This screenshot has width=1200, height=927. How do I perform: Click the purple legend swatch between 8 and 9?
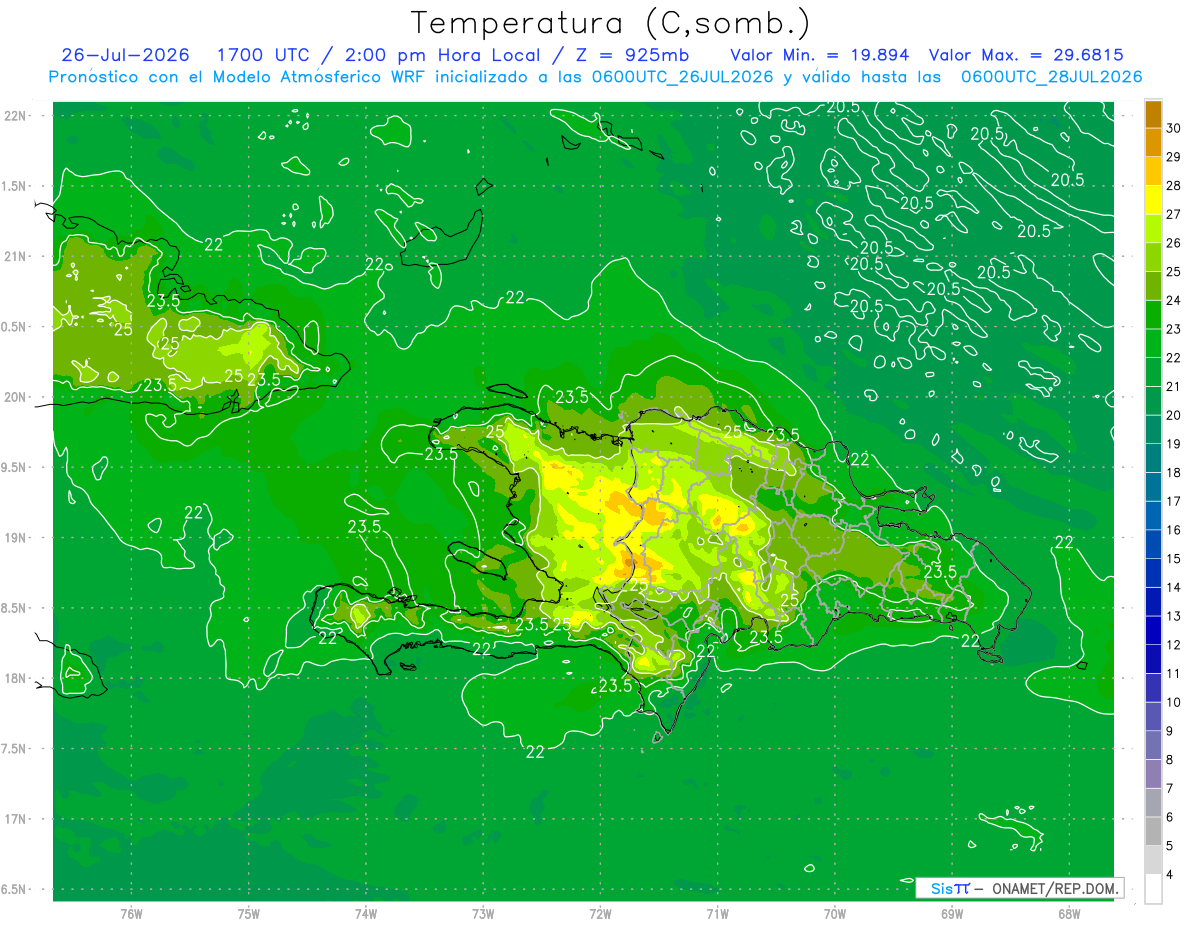coord(1153,746)
